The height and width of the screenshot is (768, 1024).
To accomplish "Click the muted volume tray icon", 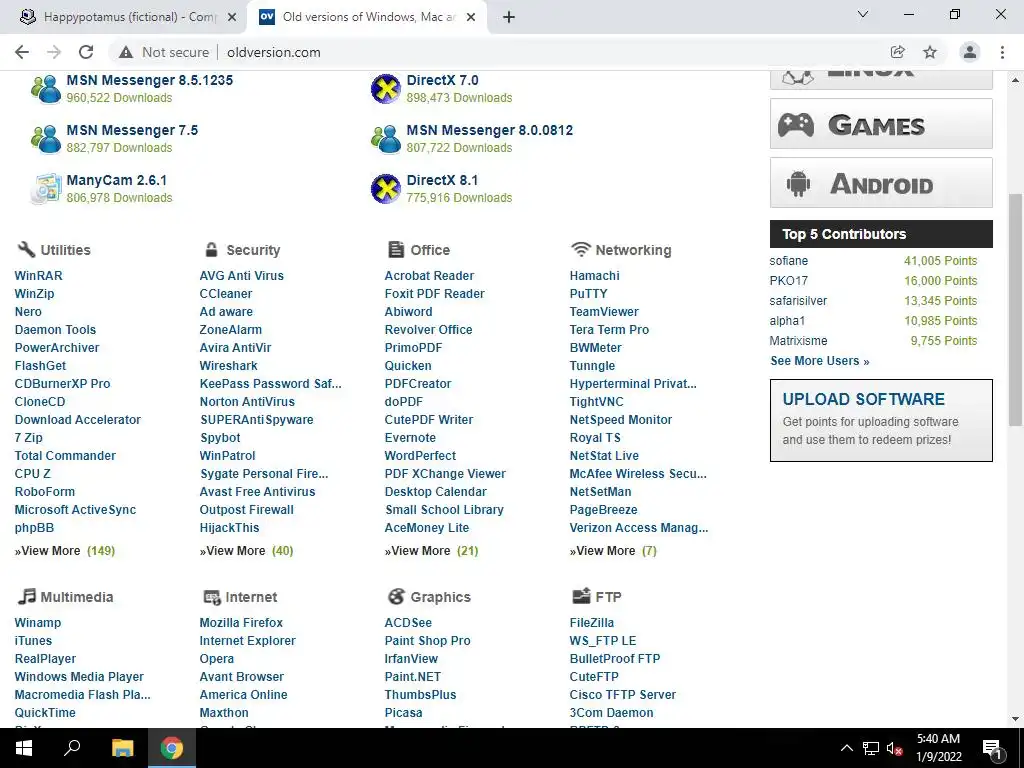I will 894,748.
